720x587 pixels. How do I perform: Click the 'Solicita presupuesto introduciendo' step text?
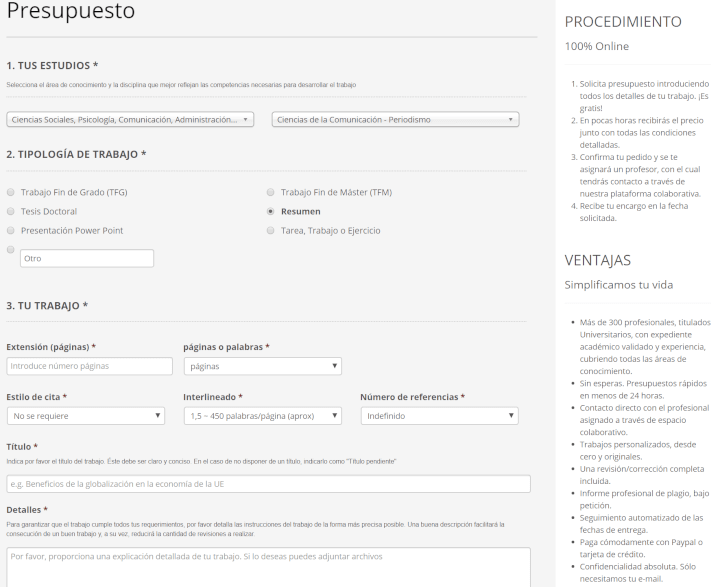pyautogui.click(x=644, y=96)
